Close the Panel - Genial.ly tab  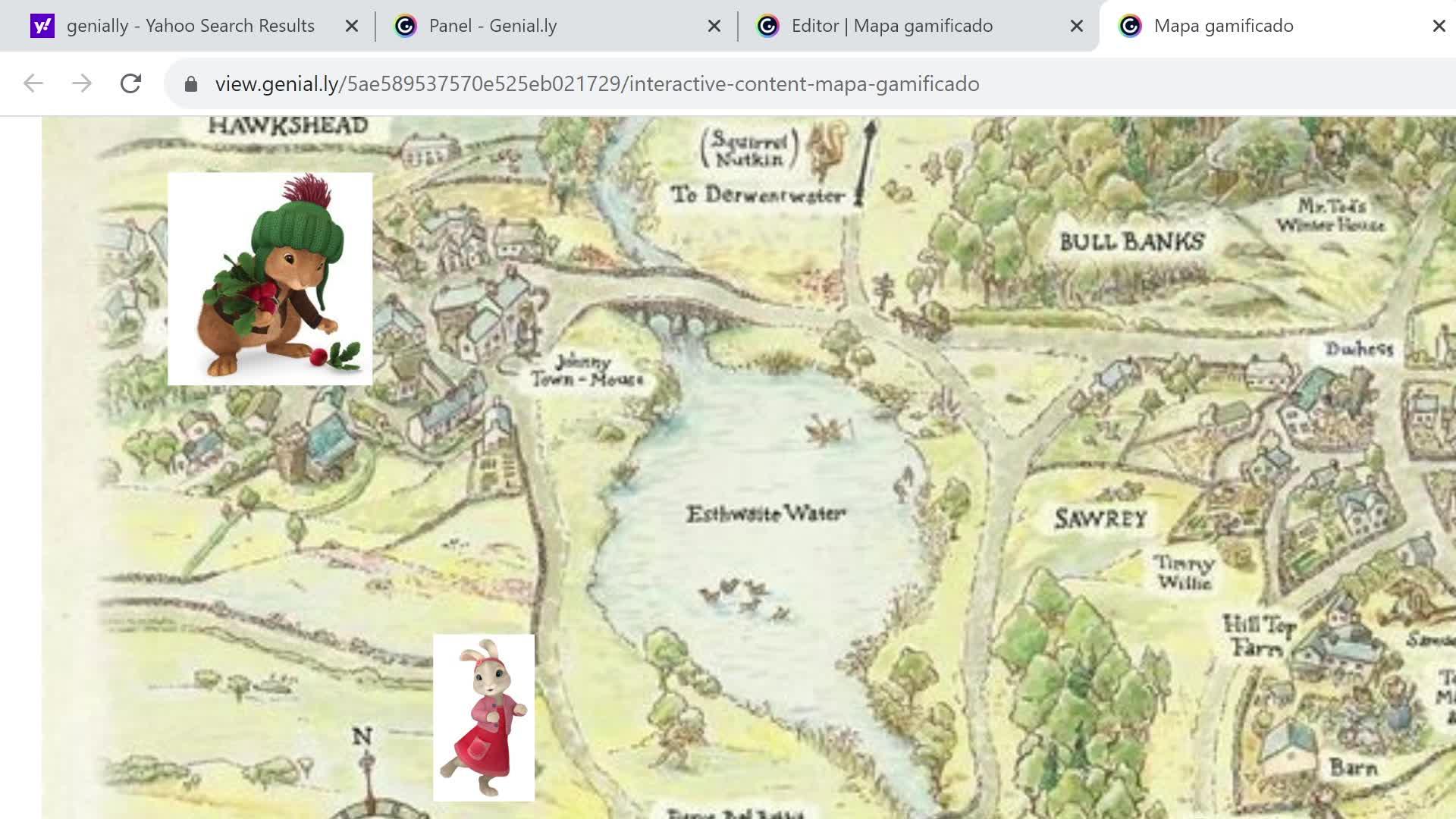click(714, 27)
